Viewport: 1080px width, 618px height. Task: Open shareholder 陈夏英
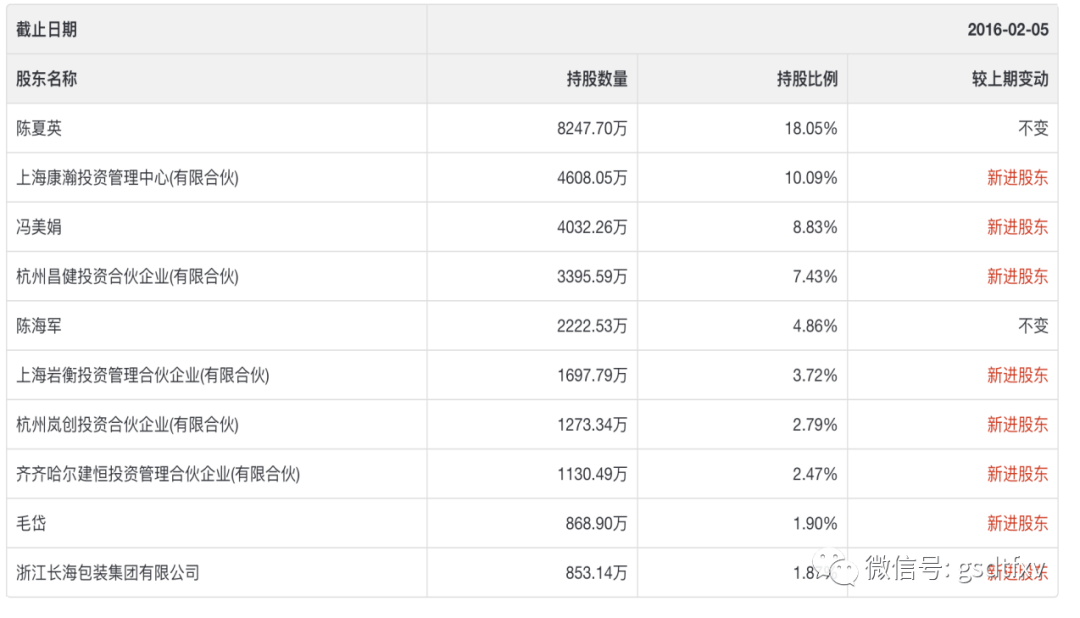coord(39,128)
